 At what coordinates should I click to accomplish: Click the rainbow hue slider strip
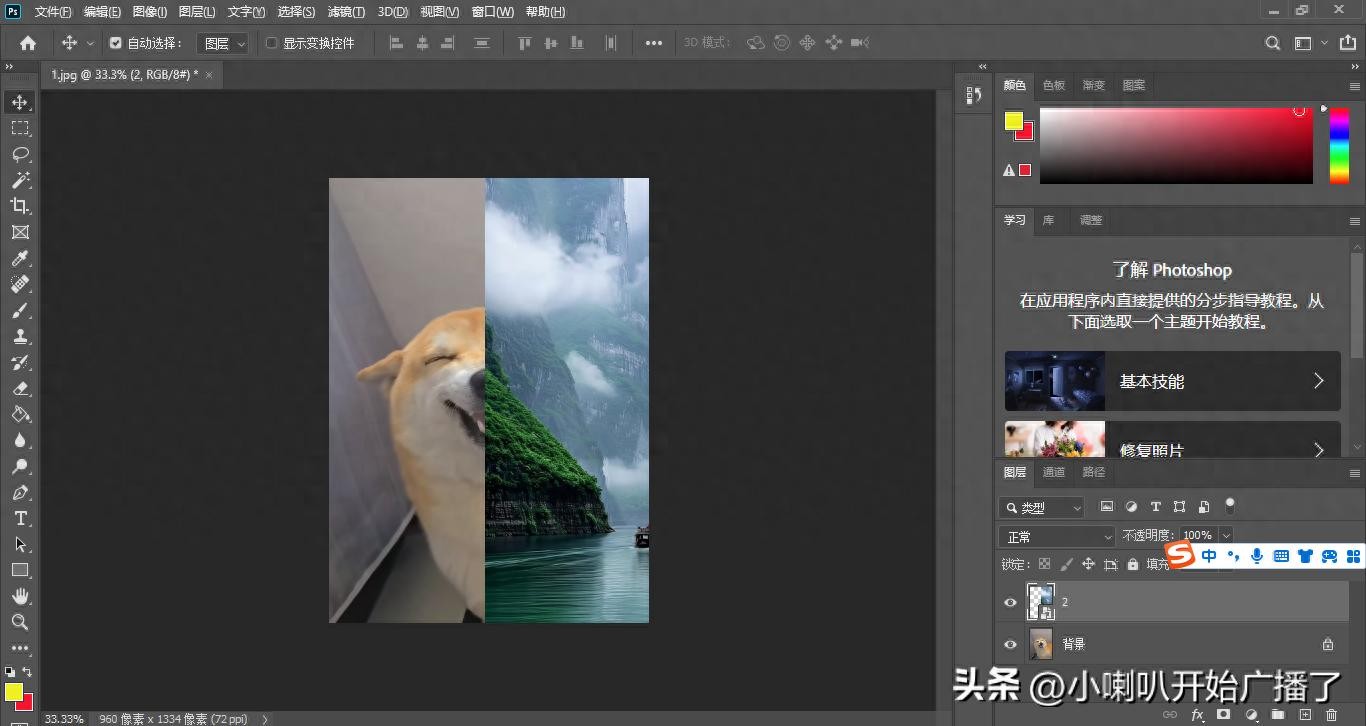point(1339,146)
